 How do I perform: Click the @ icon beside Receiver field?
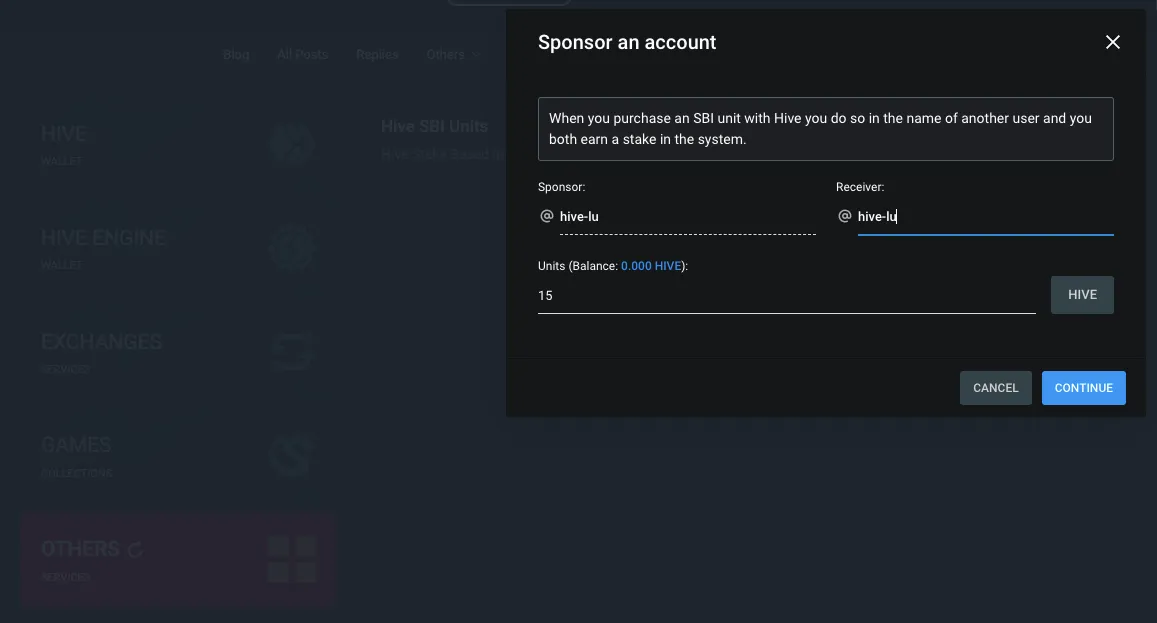[x=845, y=216]
